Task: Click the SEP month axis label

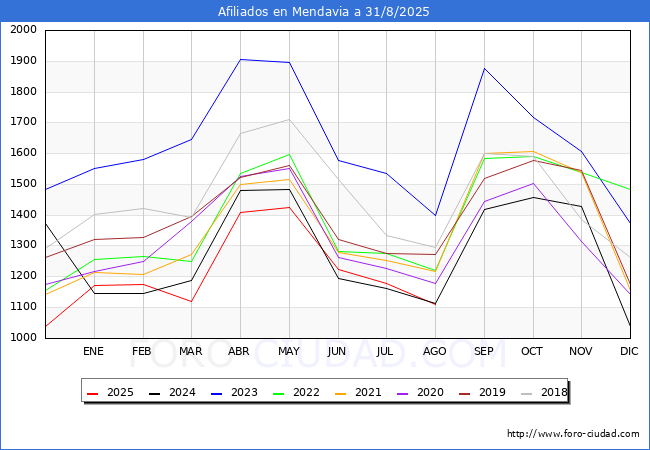Action: (x=483, y=351)
